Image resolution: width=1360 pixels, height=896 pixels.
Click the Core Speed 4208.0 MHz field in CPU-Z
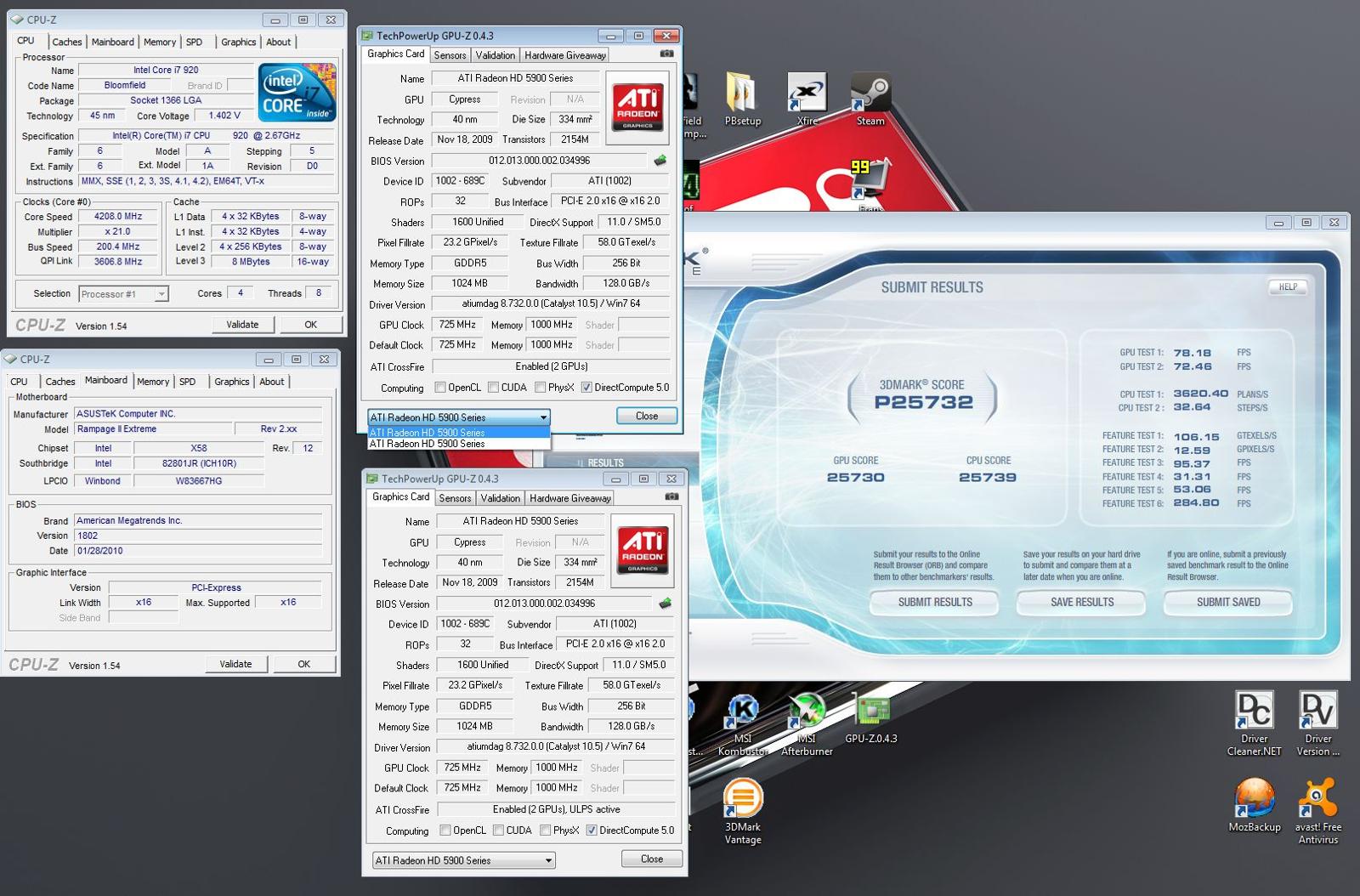point(118,216)
